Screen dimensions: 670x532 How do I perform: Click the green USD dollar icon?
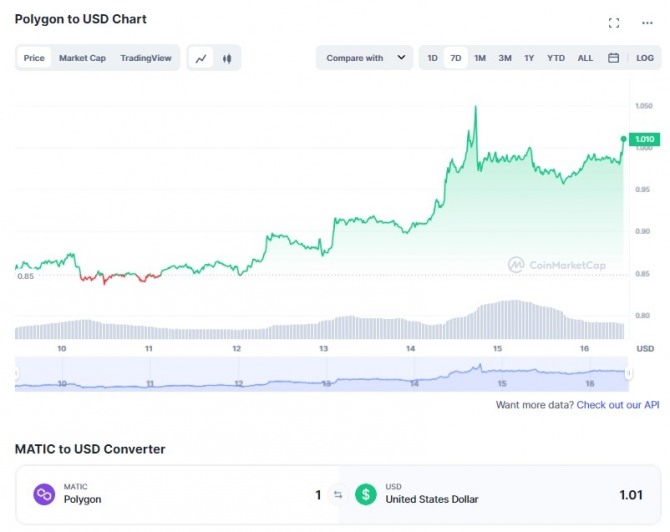(x=366, y=494)
